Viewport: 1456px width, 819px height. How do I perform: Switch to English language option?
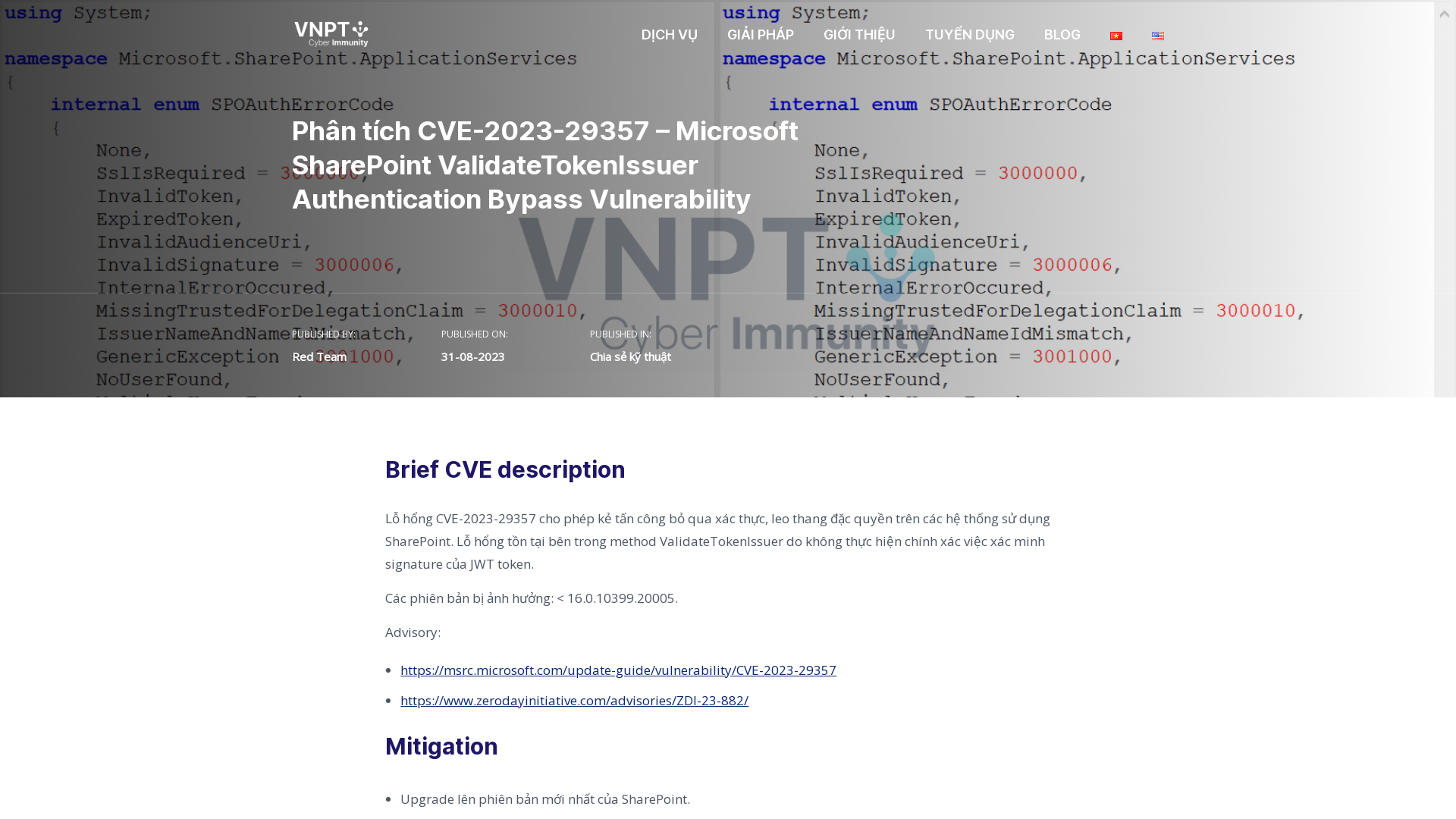[x=1158, y=35]
